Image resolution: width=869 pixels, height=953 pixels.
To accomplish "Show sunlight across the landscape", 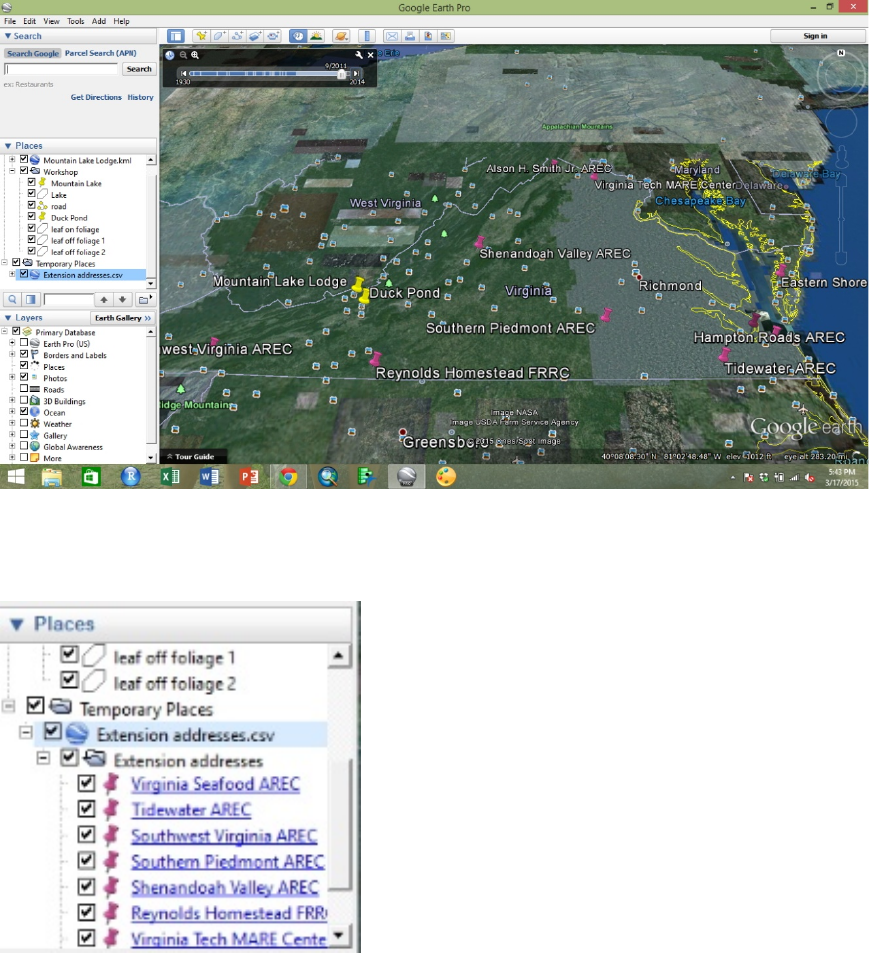I will point(316,36).
